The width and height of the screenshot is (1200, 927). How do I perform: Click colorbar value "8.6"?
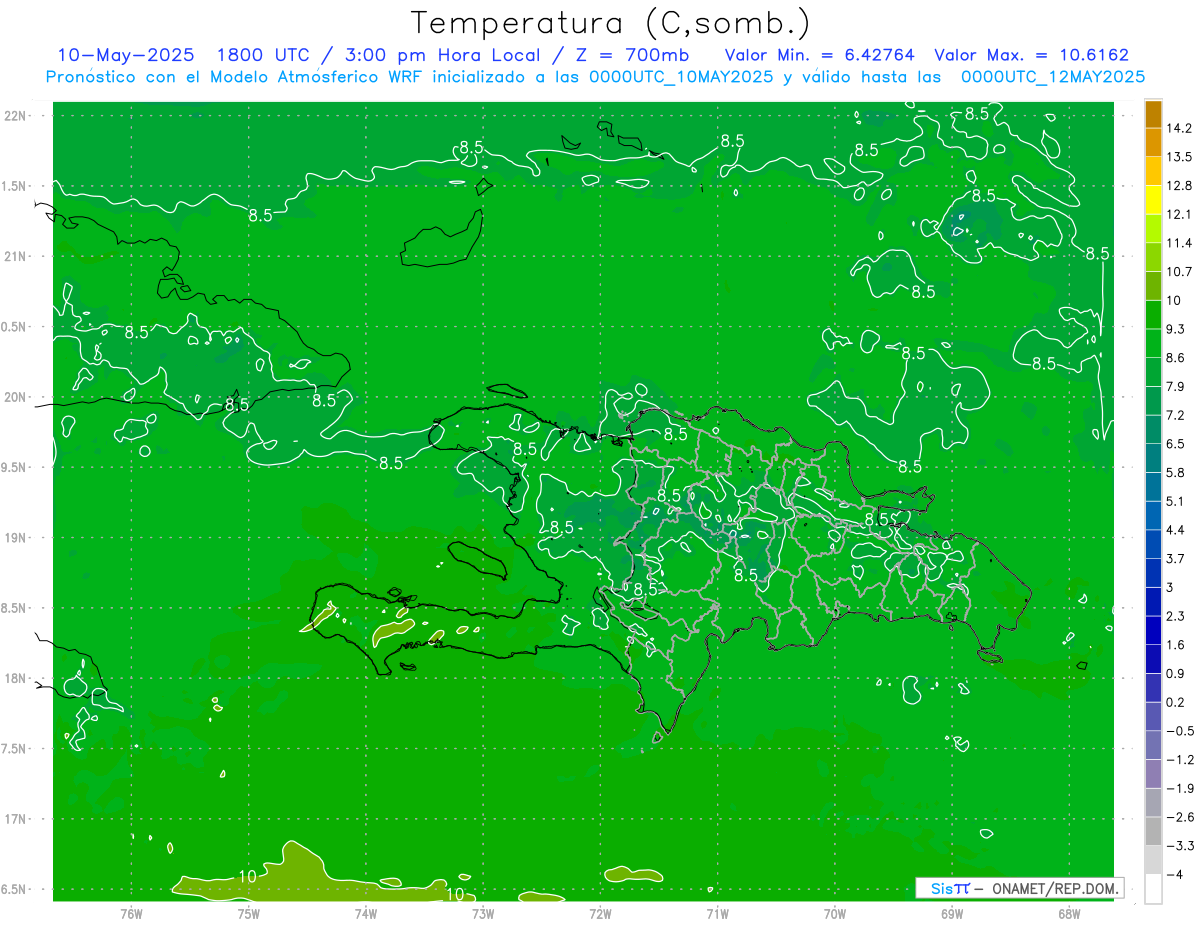[1175, 358]
